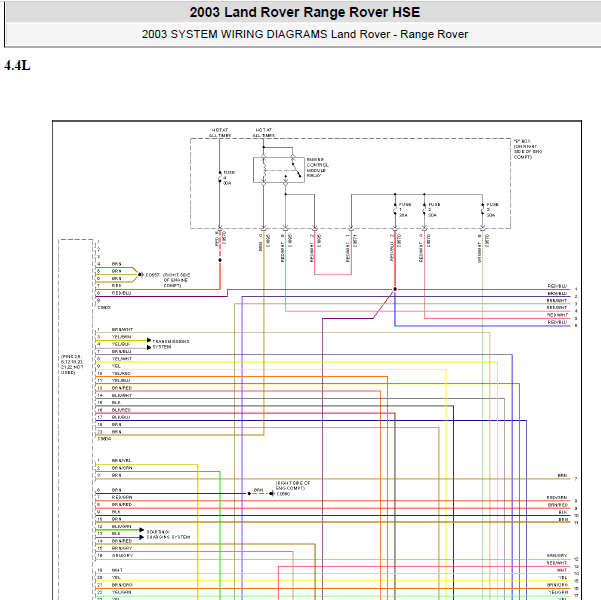Click the Fuse 3 label in E-Box
Screen dimensions: 601x600
492,210
